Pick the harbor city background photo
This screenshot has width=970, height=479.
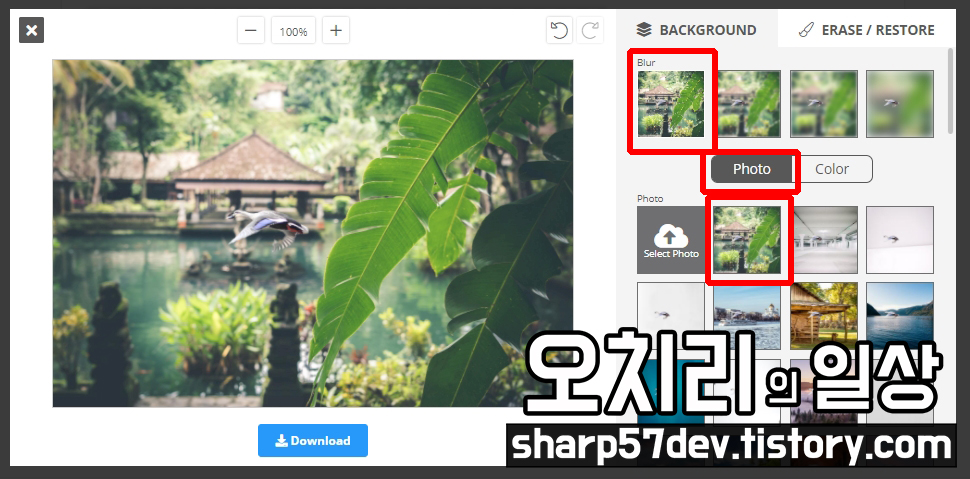coord(747,316)
